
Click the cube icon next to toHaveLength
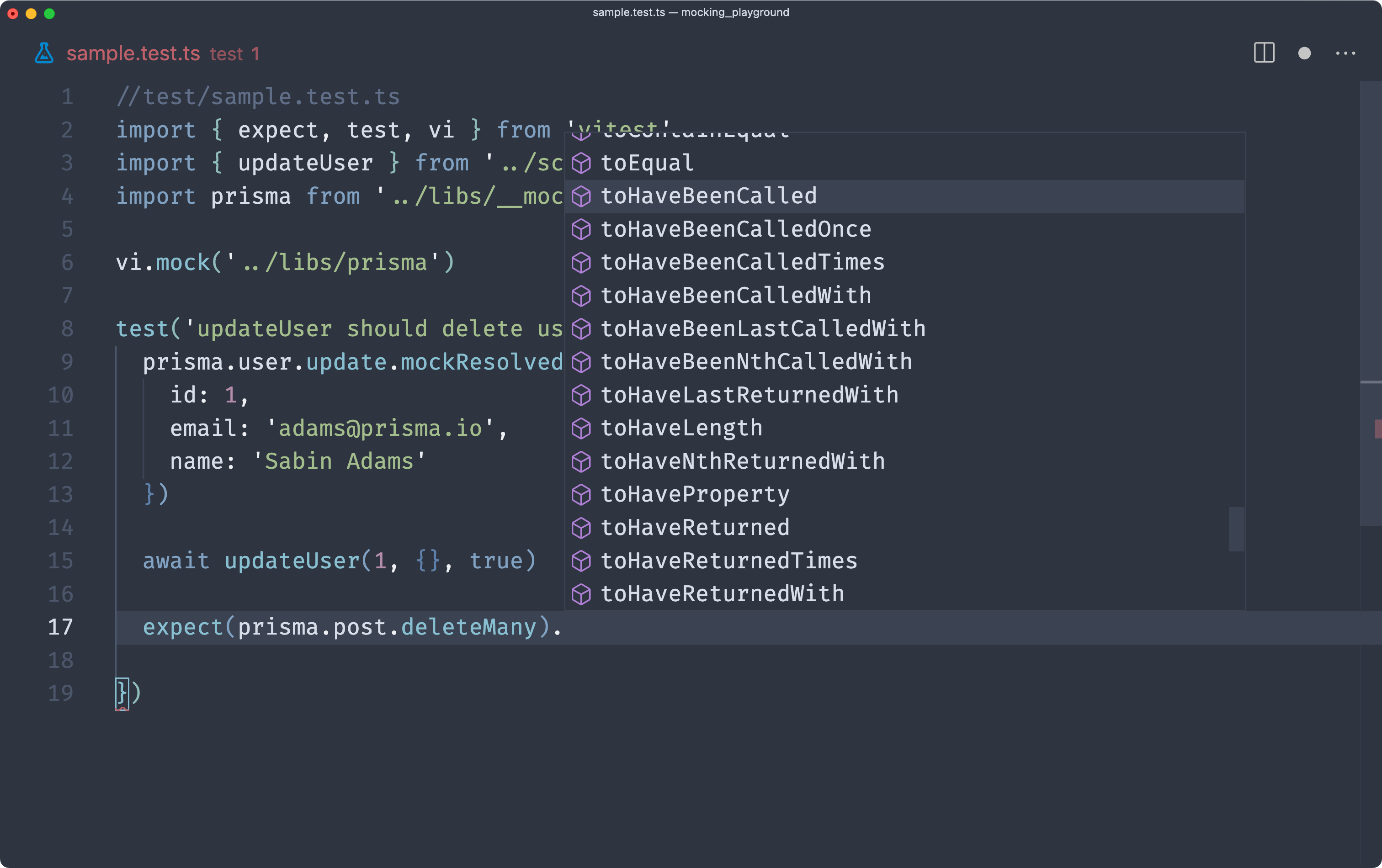pyautogui.click(x=581, y=429)
